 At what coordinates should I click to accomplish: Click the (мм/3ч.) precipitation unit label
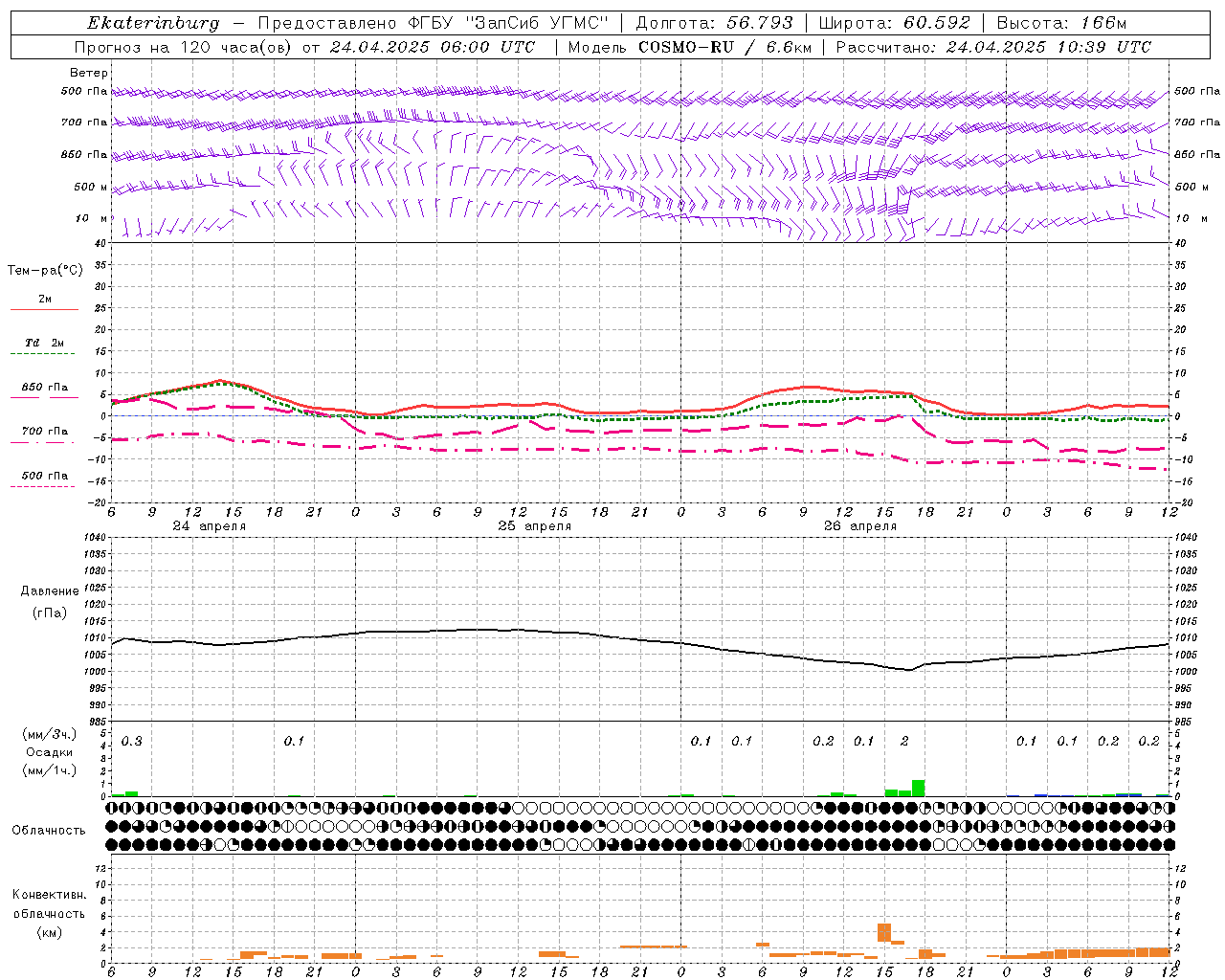pyautogui.click(x=50, y=734)
